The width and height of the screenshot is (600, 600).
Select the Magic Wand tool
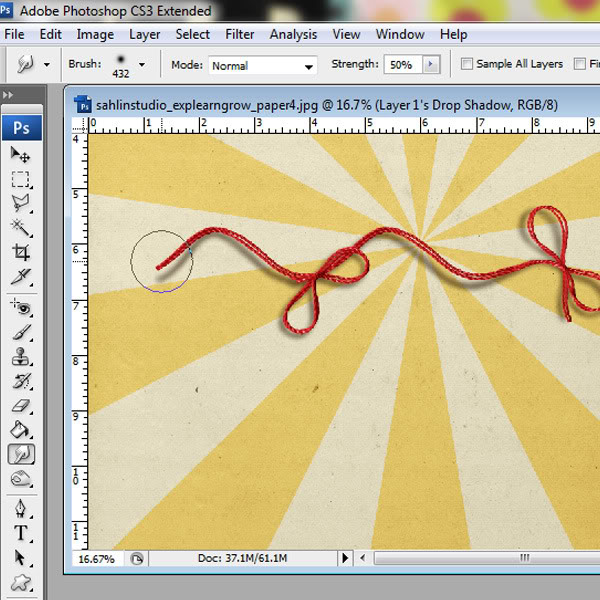coord(21,227)
